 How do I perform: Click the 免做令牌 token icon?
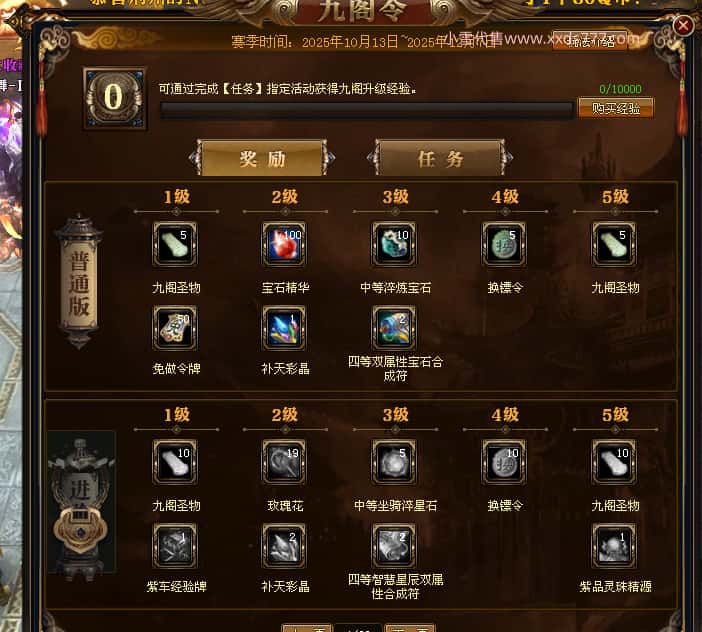click(x=175, y=328)
